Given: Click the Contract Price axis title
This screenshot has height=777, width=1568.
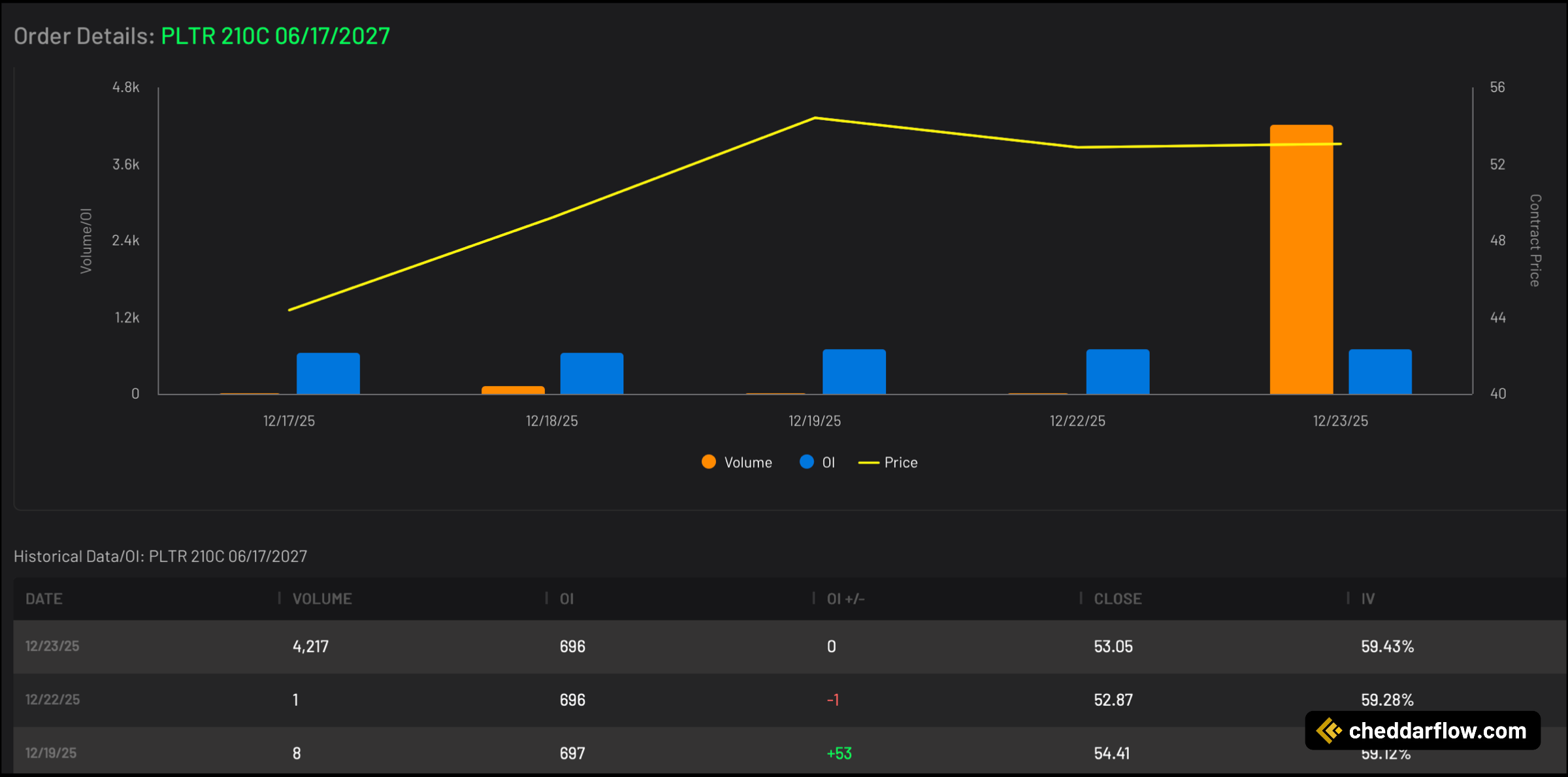Looking at the screenshot, I should (1535, 240).
